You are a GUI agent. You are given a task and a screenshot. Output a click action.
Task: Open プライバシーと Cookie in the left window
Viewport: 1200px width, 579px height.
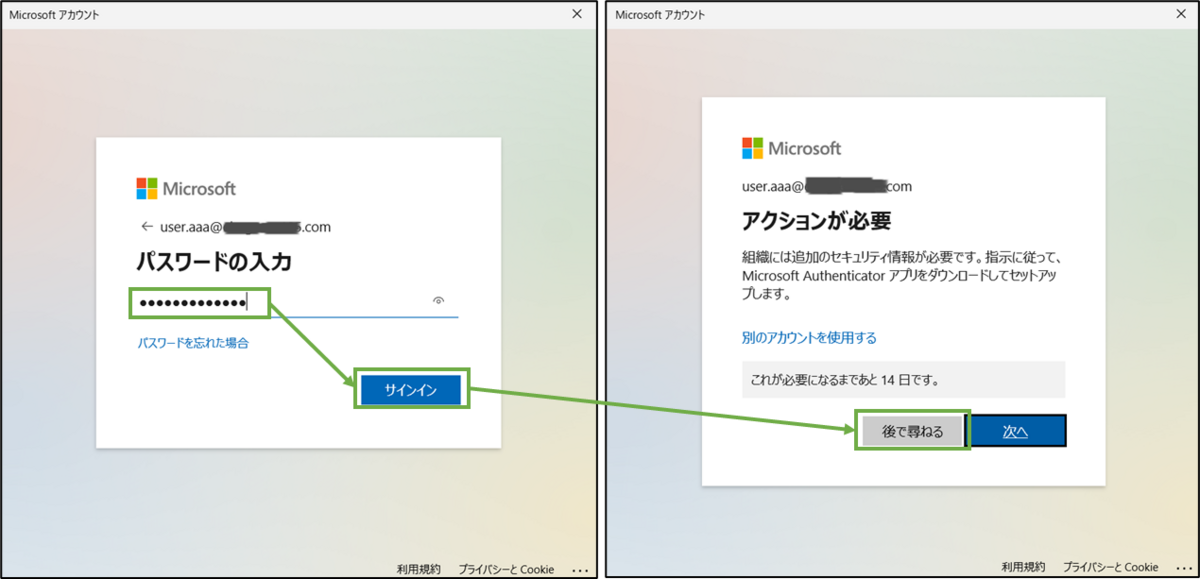coord(506,569)
